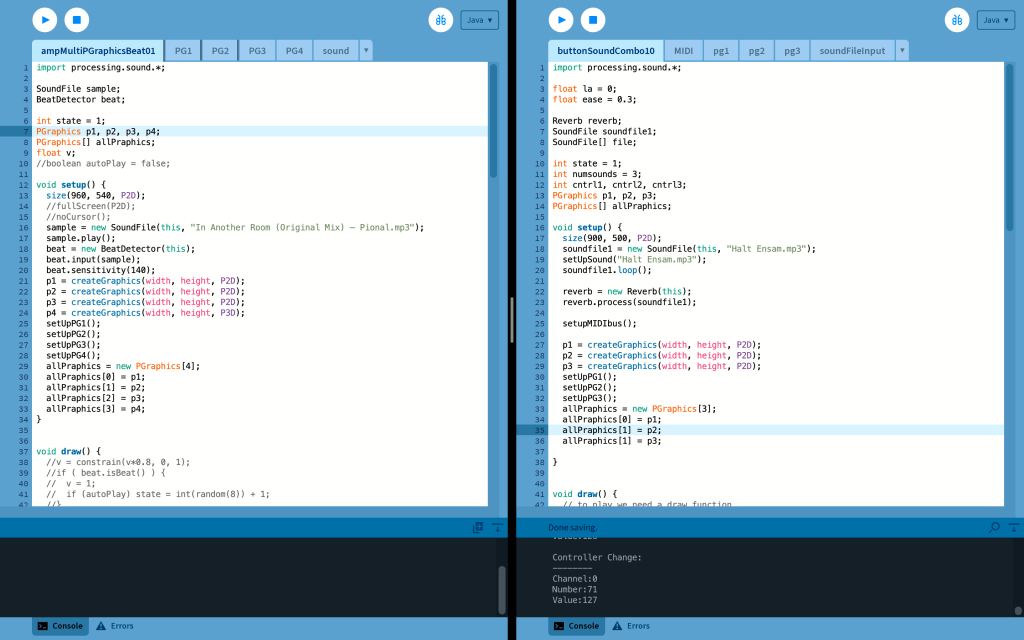Stop the sketch in the right window
The width and height of the screenshot is (1024, 640).
[x=593, y=19]
